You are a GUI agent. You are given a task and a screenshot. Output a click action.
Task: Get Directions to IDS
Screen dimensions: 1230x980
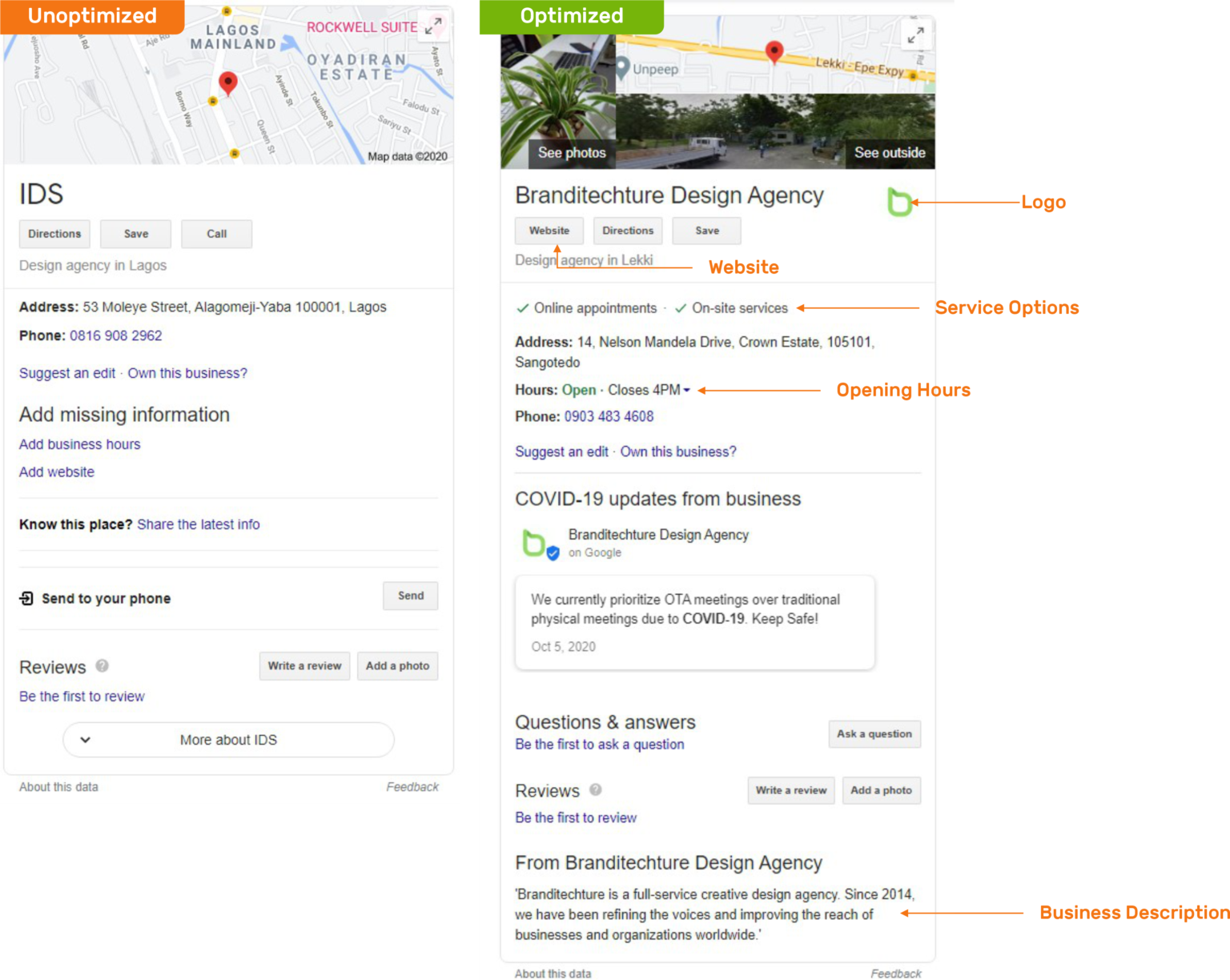point(54,234)
